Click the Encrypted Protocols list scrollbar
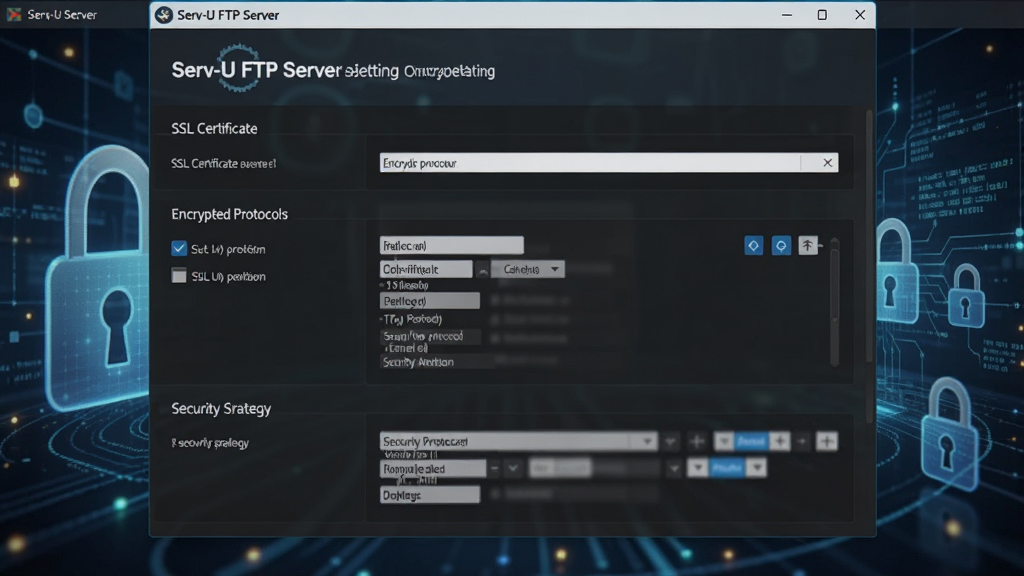This screenshot has width=1024, height=576. 834,302
